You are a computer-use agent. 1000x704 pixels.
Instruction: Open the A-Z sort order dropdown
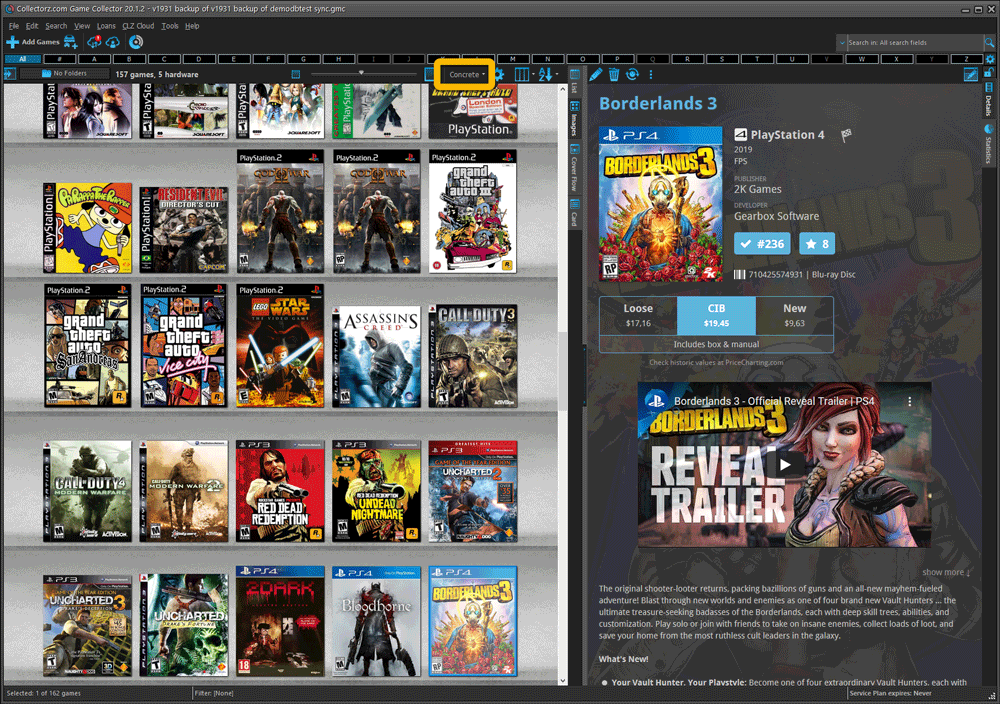coord(548,75)
